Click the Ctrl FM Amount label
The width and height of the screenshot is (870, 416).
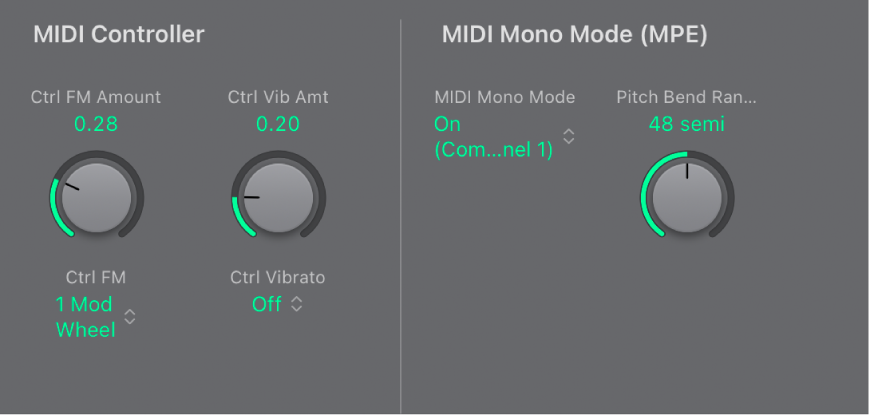pos(96,97)
